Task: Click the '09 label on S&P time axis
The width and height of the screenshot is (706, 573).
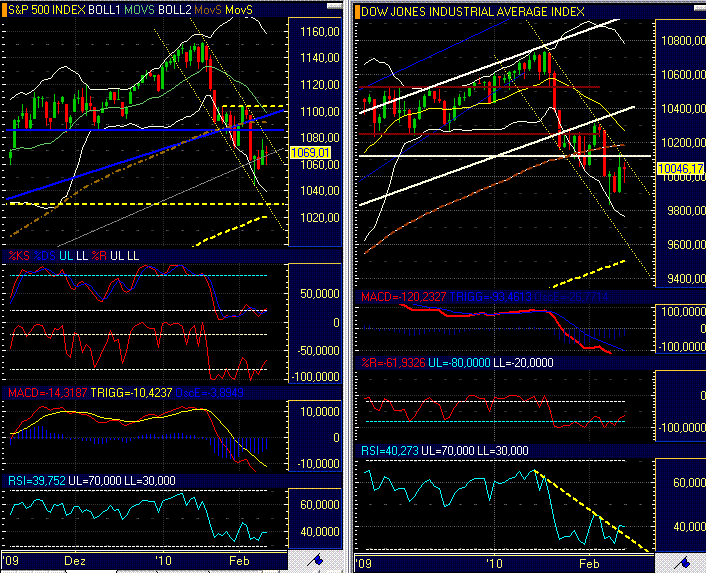Action: click(x=11, y=561)
